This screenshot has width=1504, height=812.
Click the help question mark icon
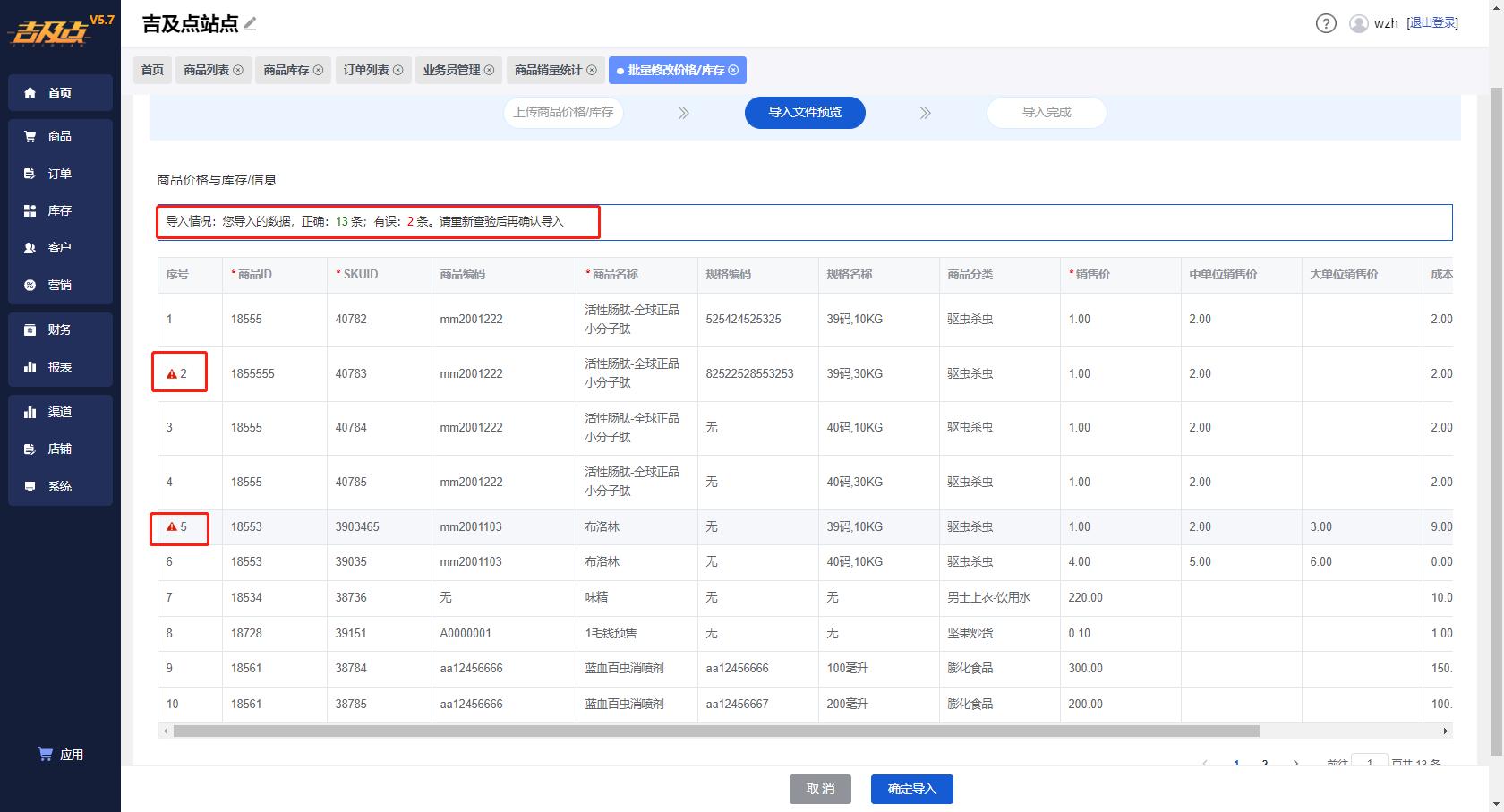click(x=1326, y=23)
